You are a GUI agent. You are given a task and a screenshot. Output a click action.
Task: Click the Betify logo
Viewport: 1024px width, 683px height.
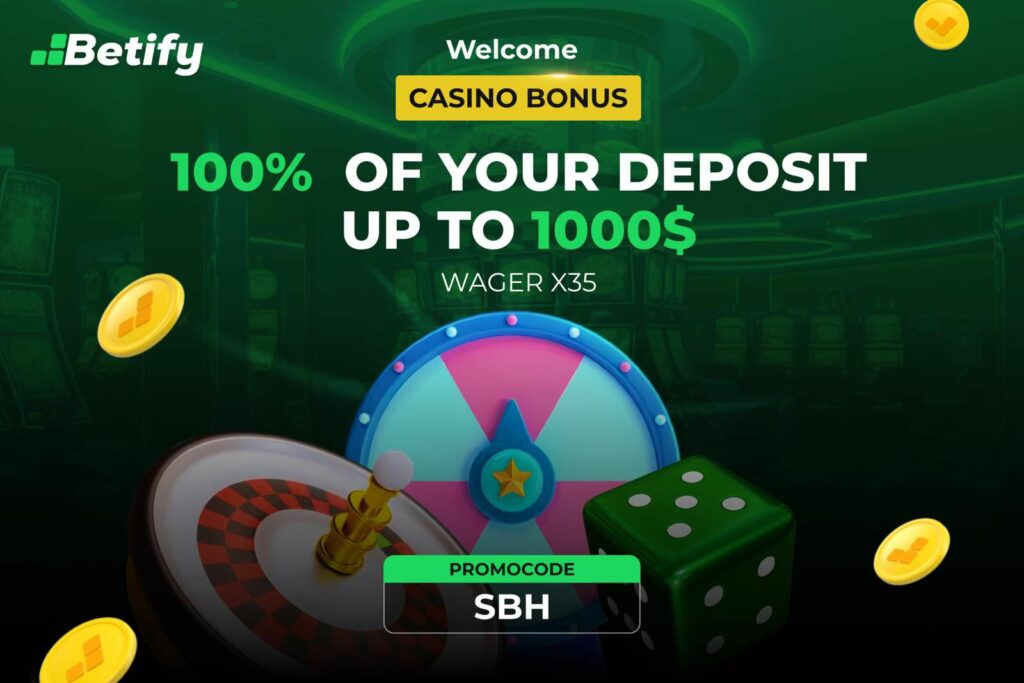pos(117,54)
